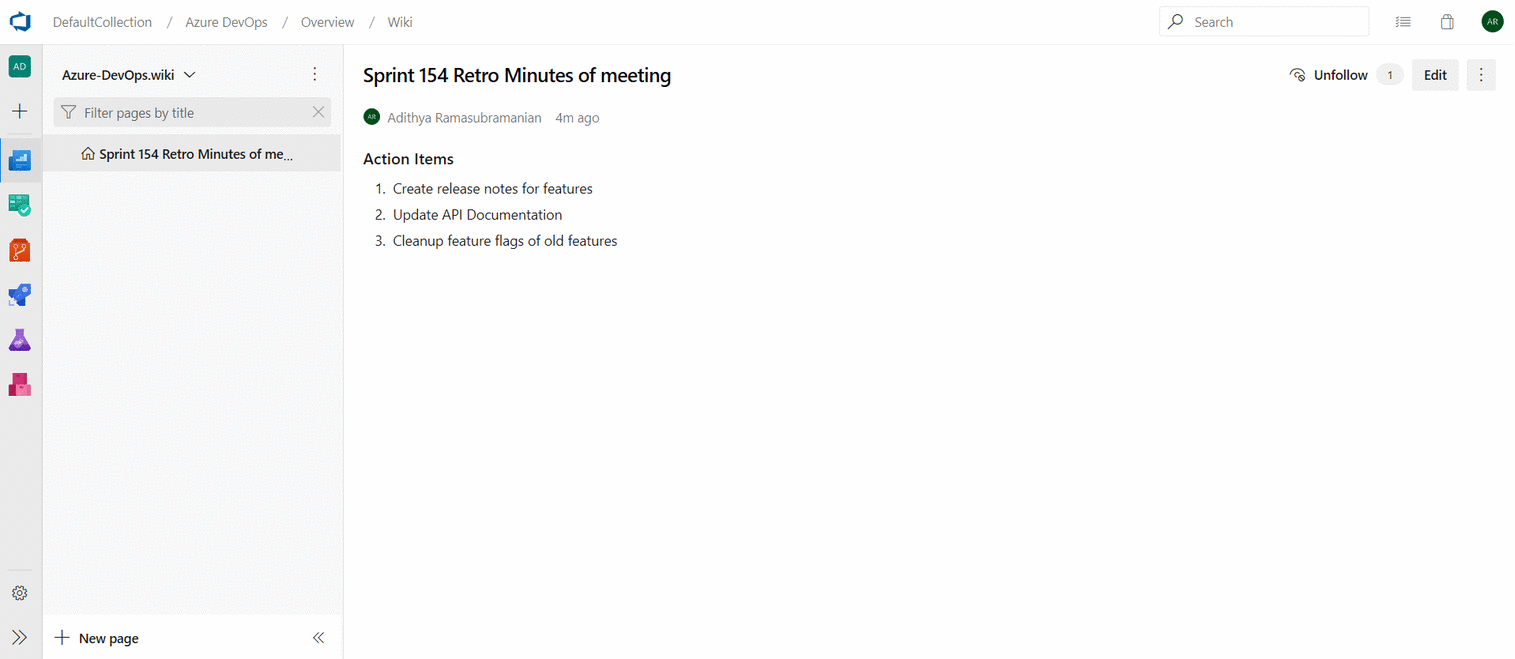Select the Repos branch icon in sidebar
The height and width of the screenshot is (659, 1515).
pos(20,250)
